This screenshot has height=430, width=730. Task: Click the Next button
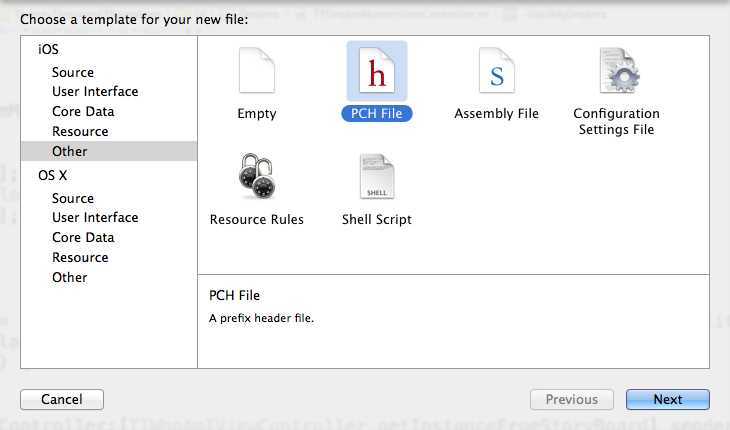pos(667,400)
